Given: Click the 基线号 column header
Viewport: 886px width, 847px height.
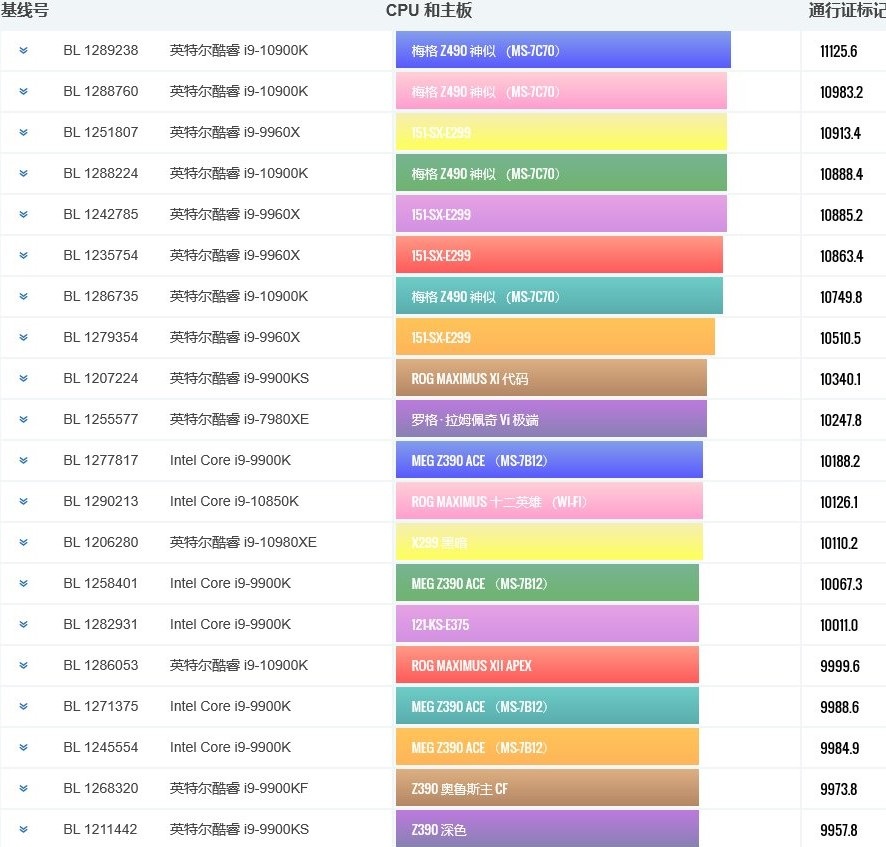Looking at the screenshot, I should [x=24, y=10].
